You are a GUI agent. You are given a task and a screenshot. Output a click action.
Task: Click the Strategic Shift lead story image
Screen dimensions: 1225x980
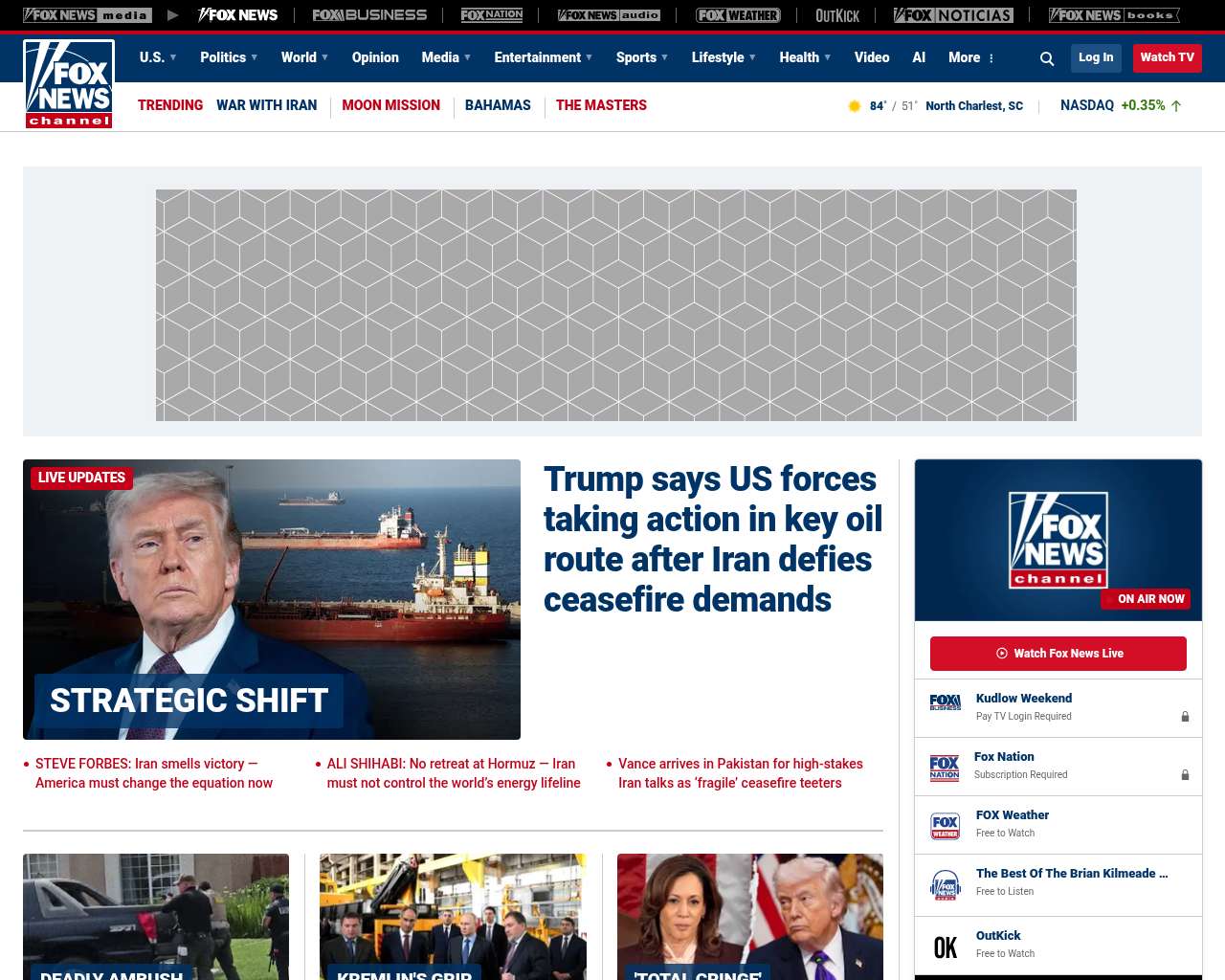[272, 599]
